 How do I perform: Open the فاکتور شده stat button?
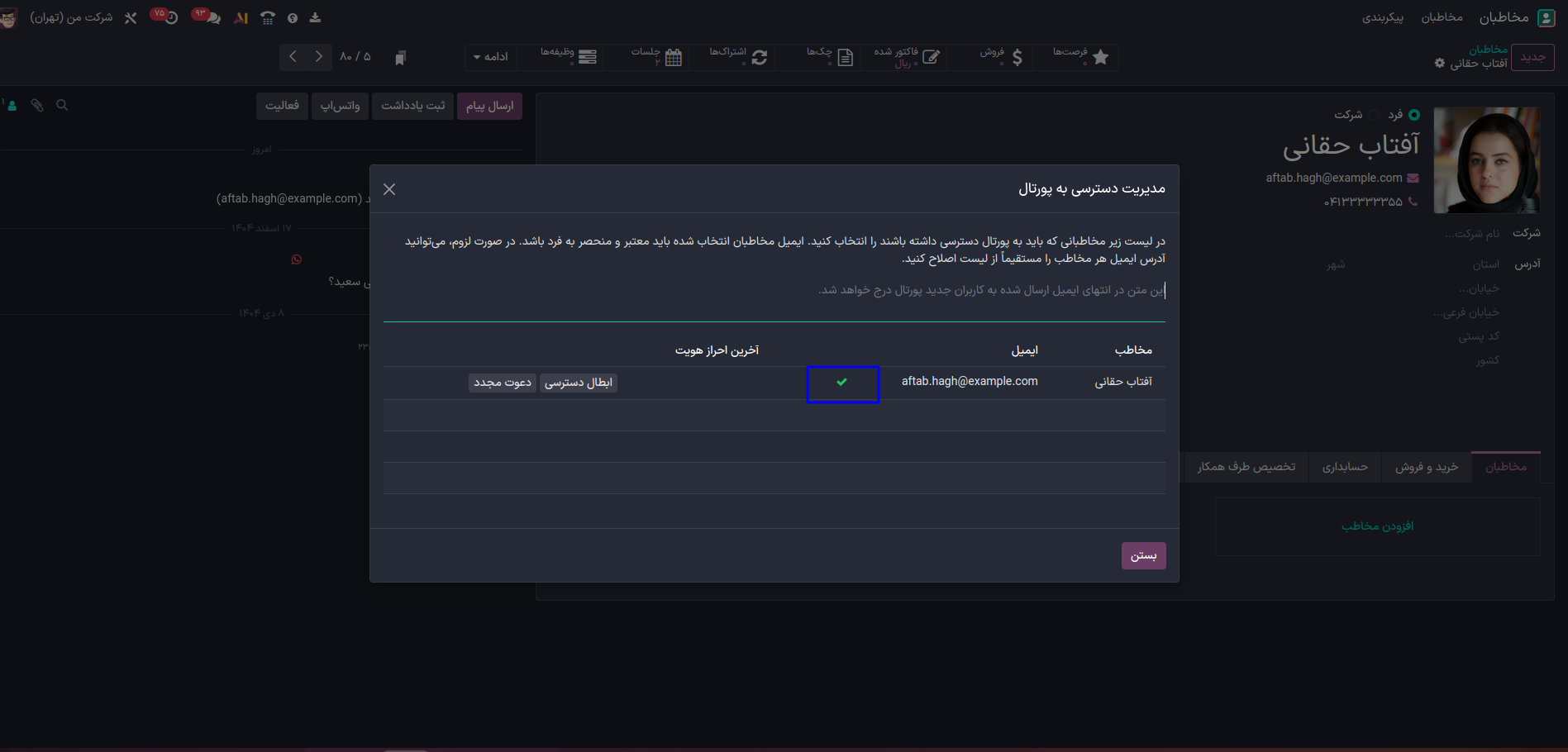(x=904, y=57)
